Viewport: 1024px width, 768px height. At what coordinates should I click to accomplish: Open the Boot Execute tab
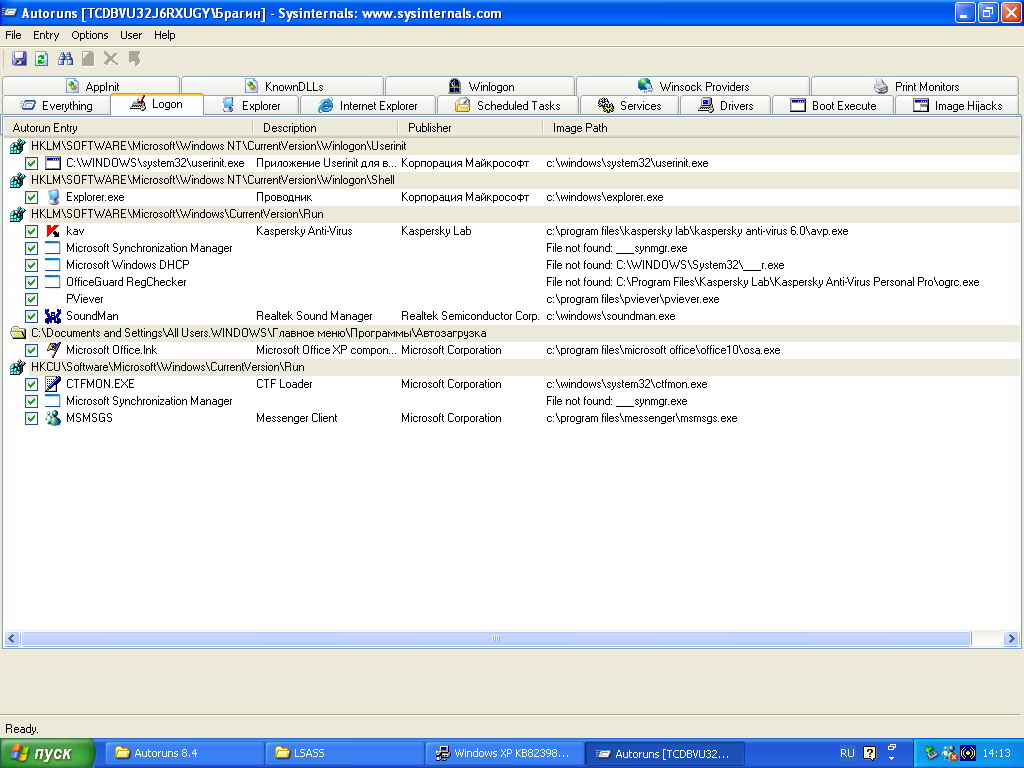click(833, 106)
